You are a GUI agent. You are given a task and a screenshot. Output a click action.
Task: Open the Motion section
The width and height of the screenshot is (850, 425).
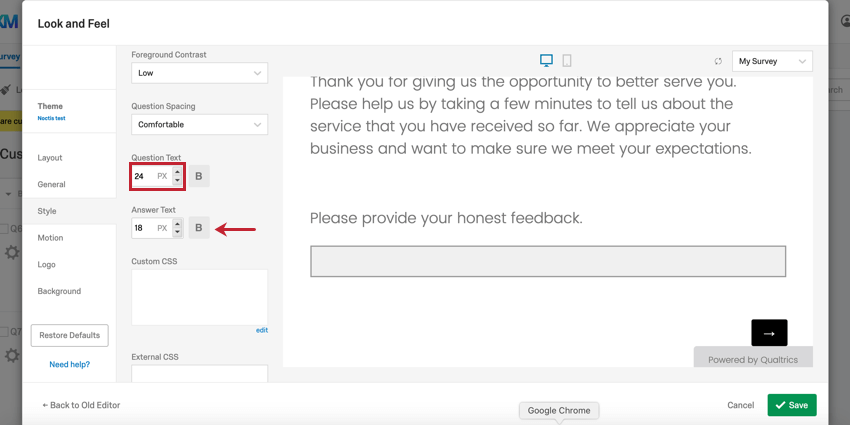(x=50, y=238)
